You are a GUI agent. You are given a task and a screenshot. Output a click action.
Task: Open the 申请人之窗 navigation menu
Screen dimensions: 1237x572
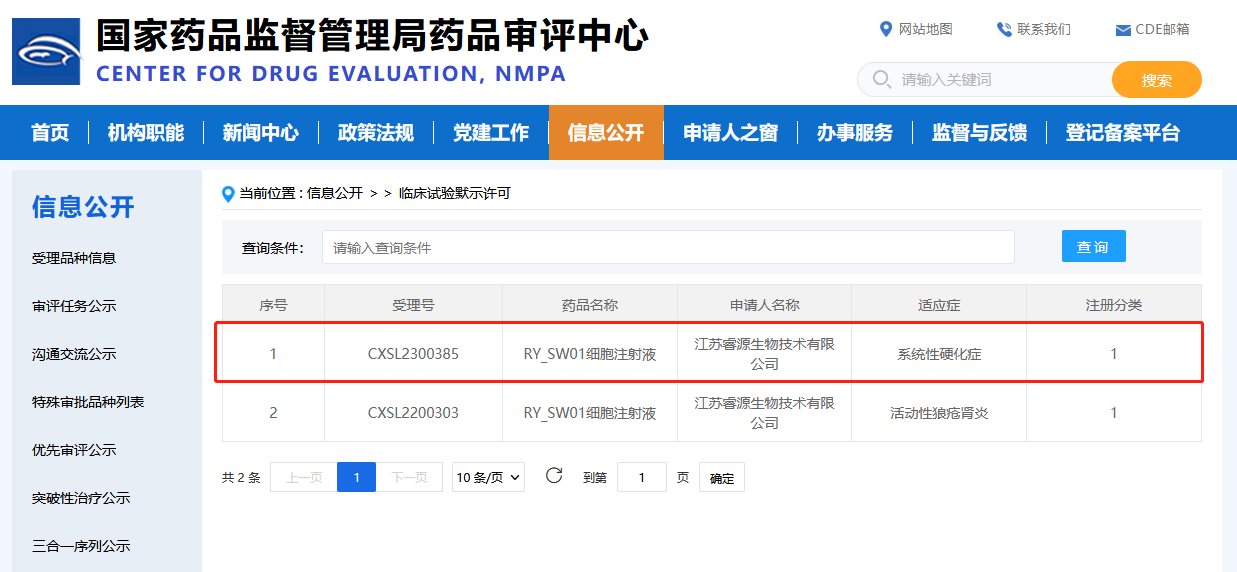click(x=730, y=133)
